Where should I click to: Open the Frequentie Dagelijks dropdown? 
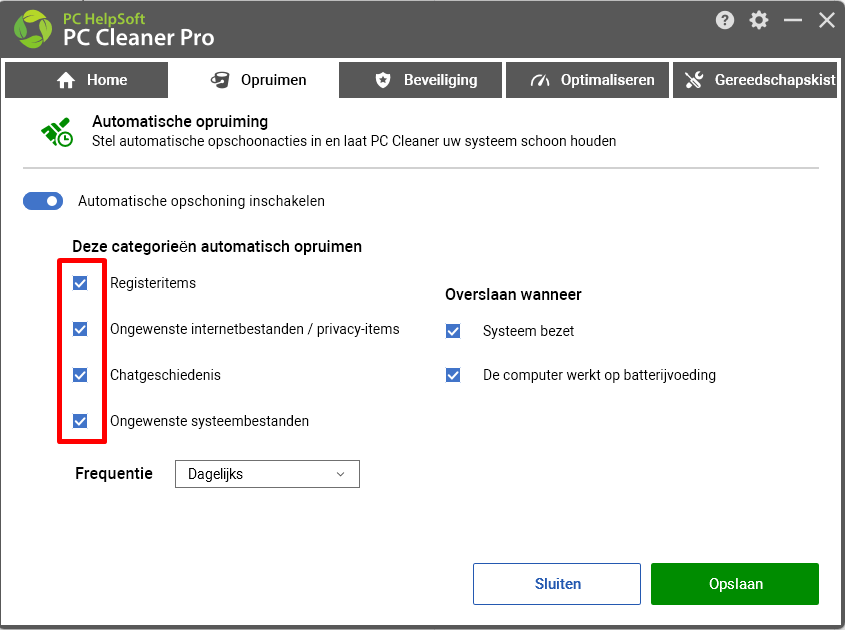click(267, 474)
